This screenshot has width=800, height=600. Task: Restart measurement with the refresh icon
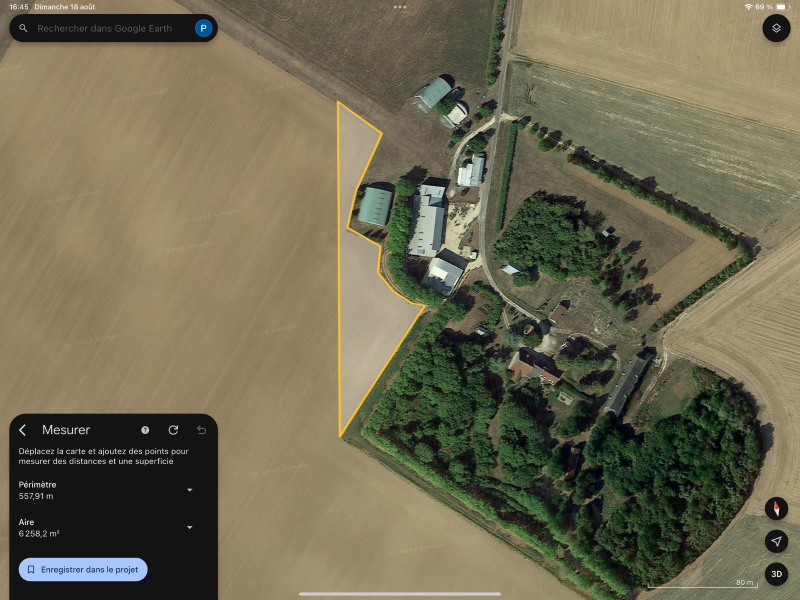(x=173, y=430)
